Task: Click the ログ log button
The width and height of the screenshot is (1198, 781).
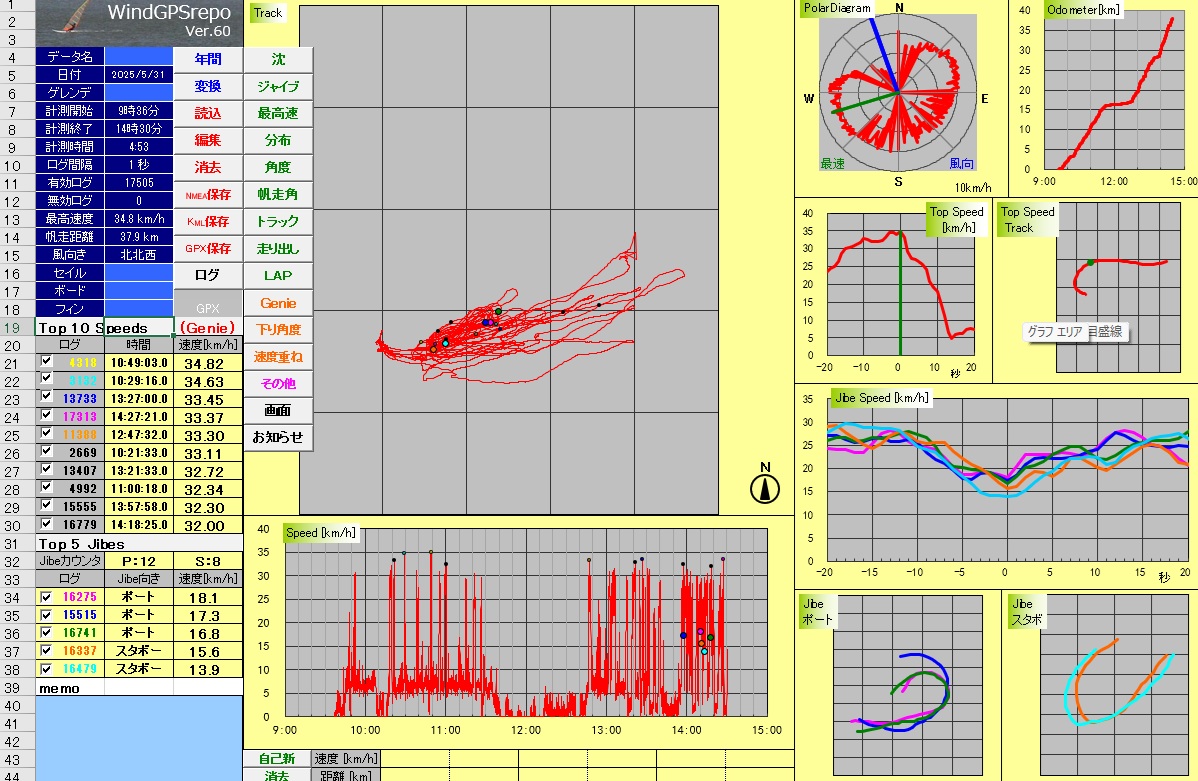Action: coord(208,276)
